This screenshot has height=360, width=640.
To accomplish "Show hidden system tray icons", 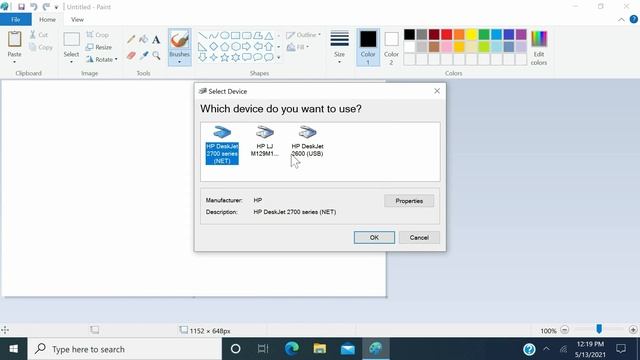I will tap(546, 349).
